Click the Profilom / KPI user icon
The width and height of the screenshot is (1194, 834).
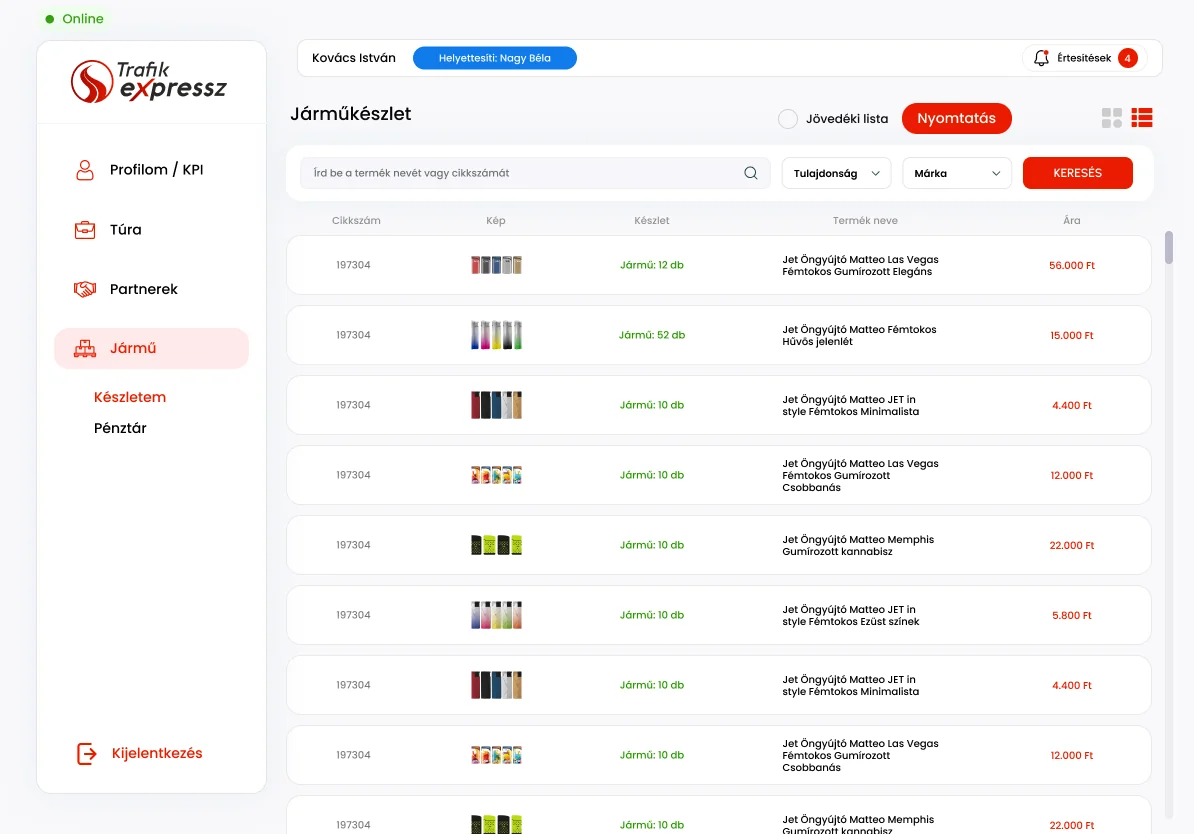(85, 170)
